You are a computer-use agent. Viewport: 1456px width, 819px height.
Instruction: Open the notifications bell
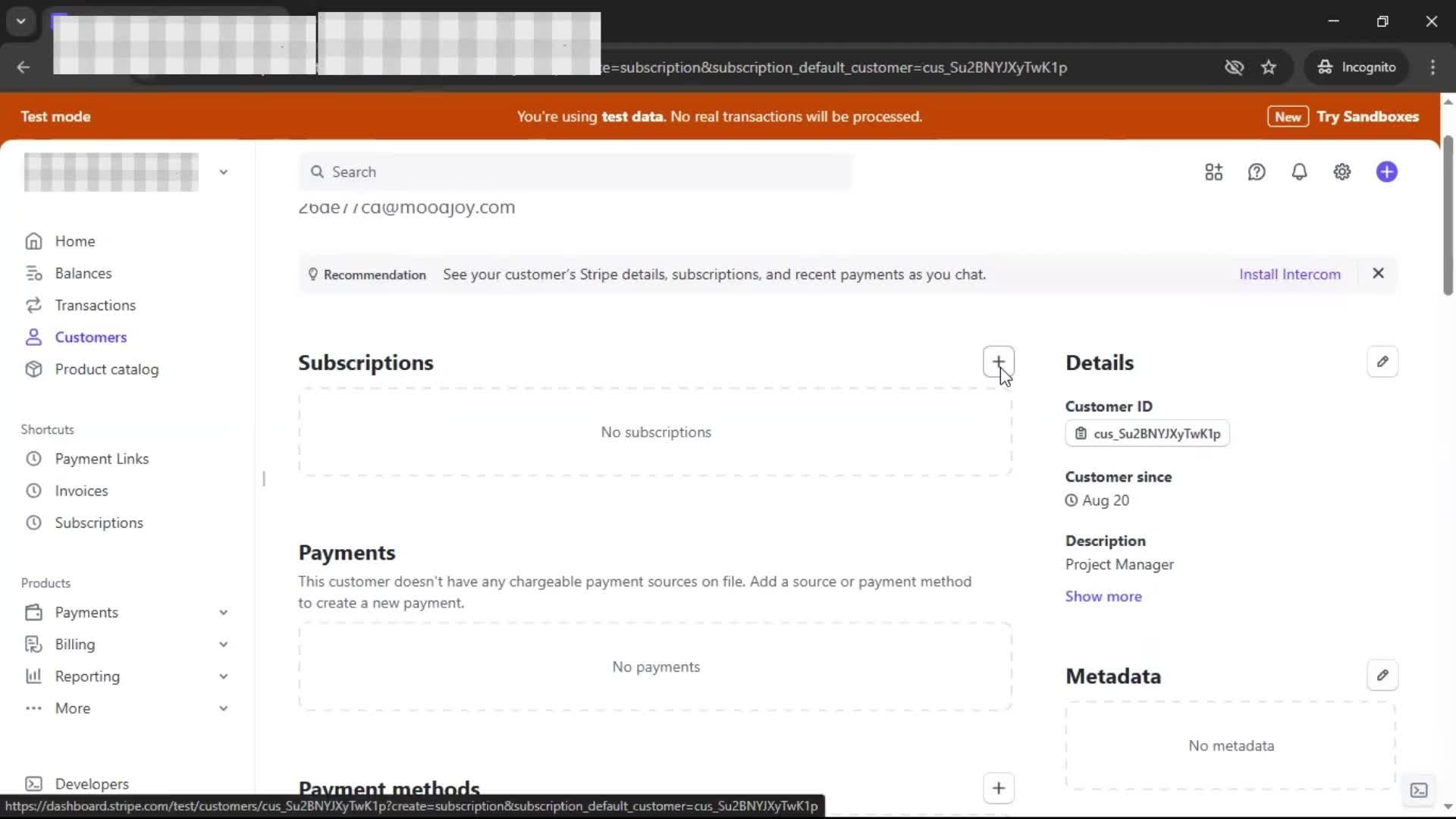coord(1299,172)
